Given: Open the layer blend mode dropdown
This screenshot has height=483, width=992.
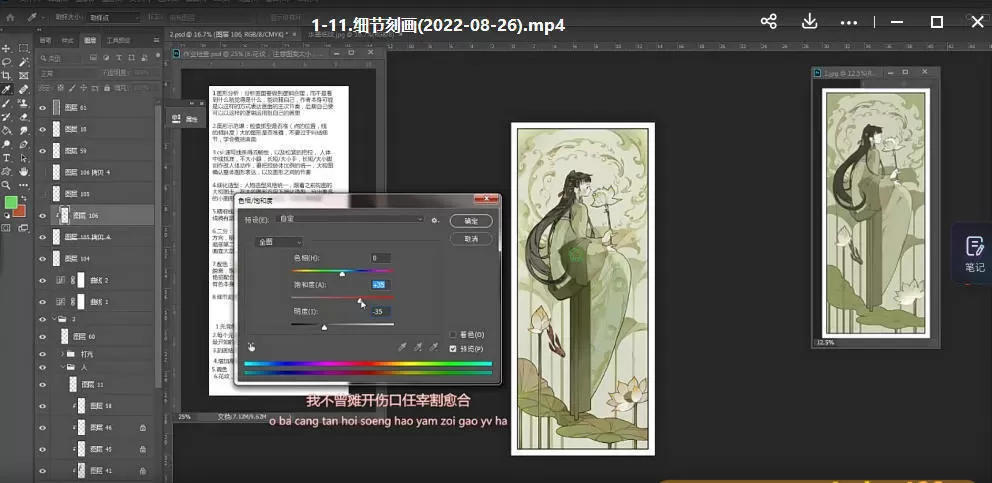Looking at the screenshot, I should (67, 74).
